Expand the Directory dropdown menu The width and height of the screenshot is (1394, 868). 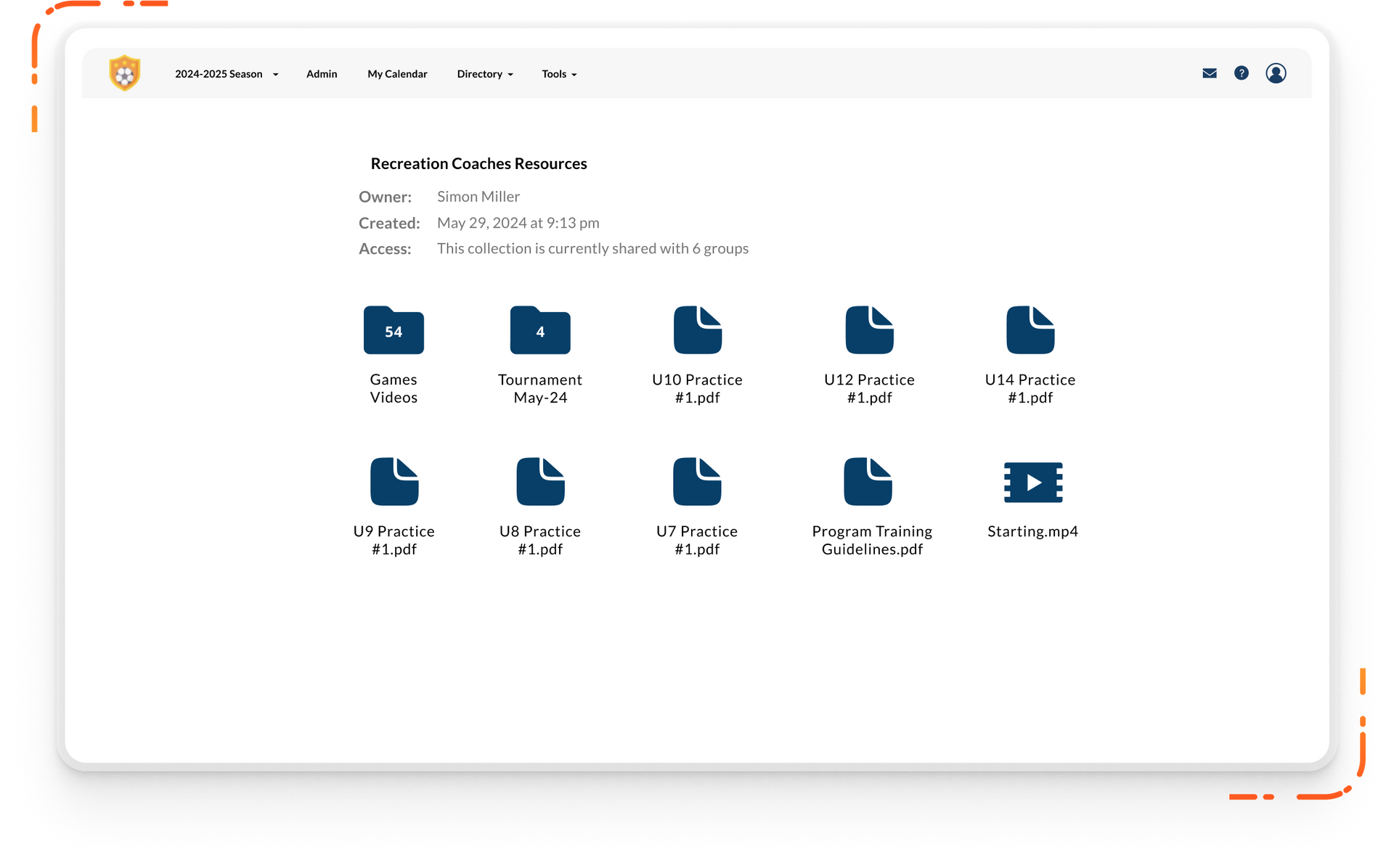coord(485,73)
